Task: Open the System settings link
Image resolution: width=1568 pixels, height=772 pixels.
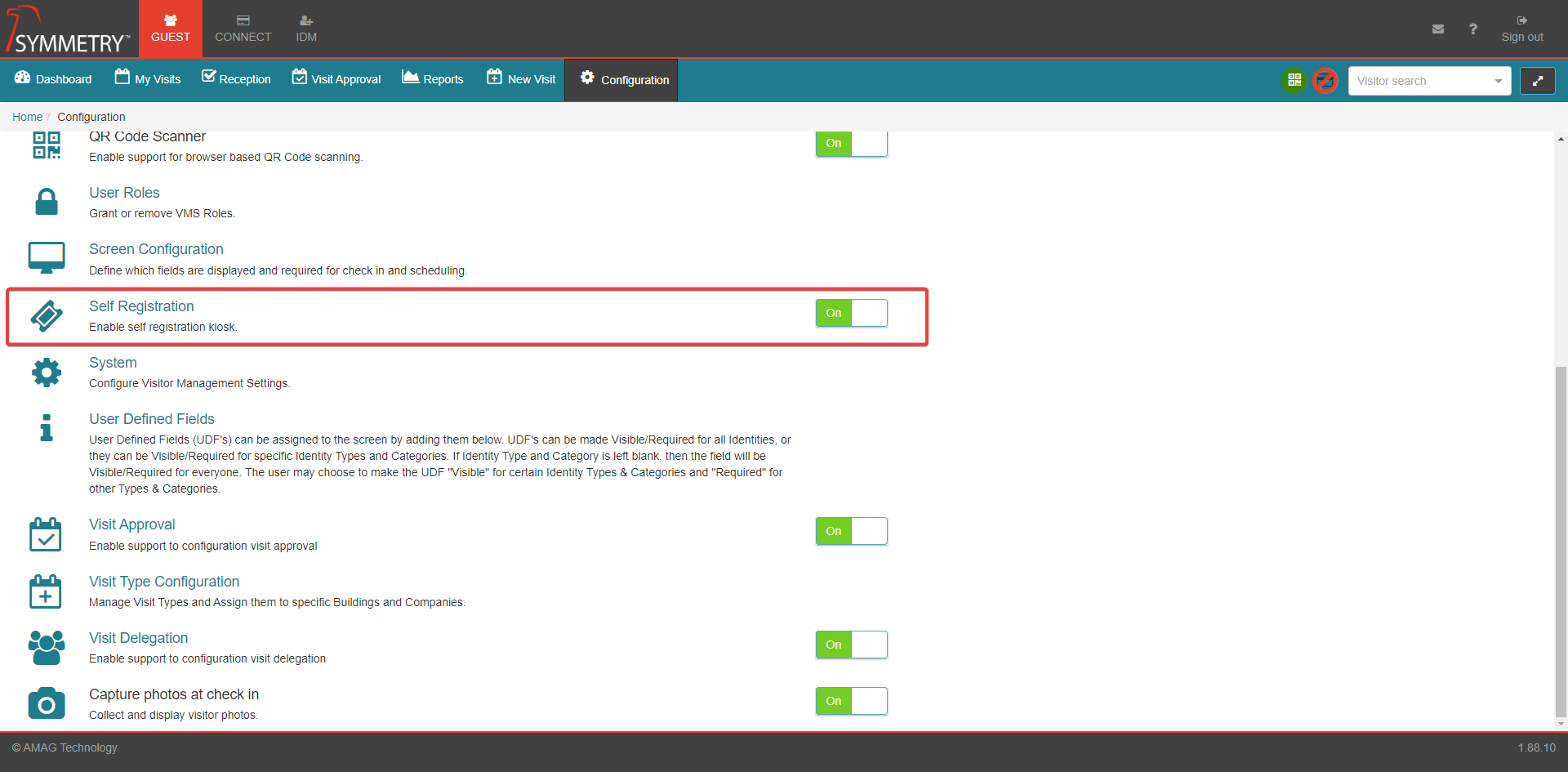Action: pos(113,363)
